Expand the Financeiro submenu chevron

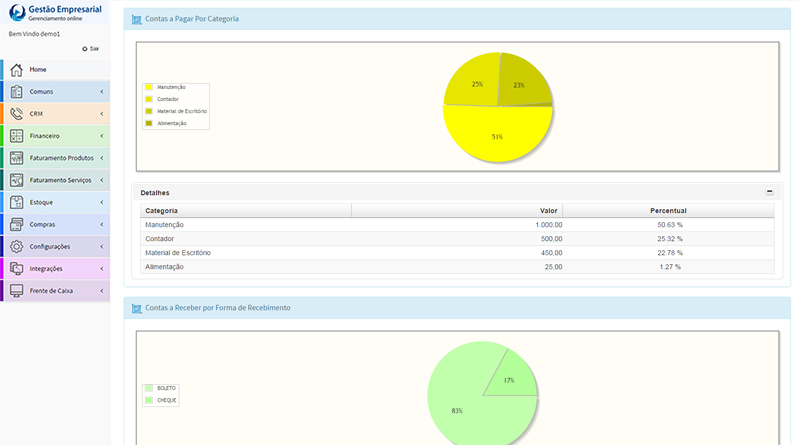101,136
